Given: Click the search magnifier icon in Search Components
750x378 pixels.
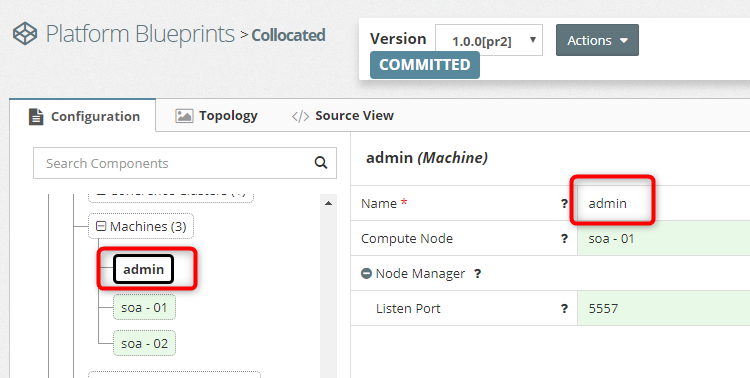Looking at the screenshot, I should pos(320,163).
